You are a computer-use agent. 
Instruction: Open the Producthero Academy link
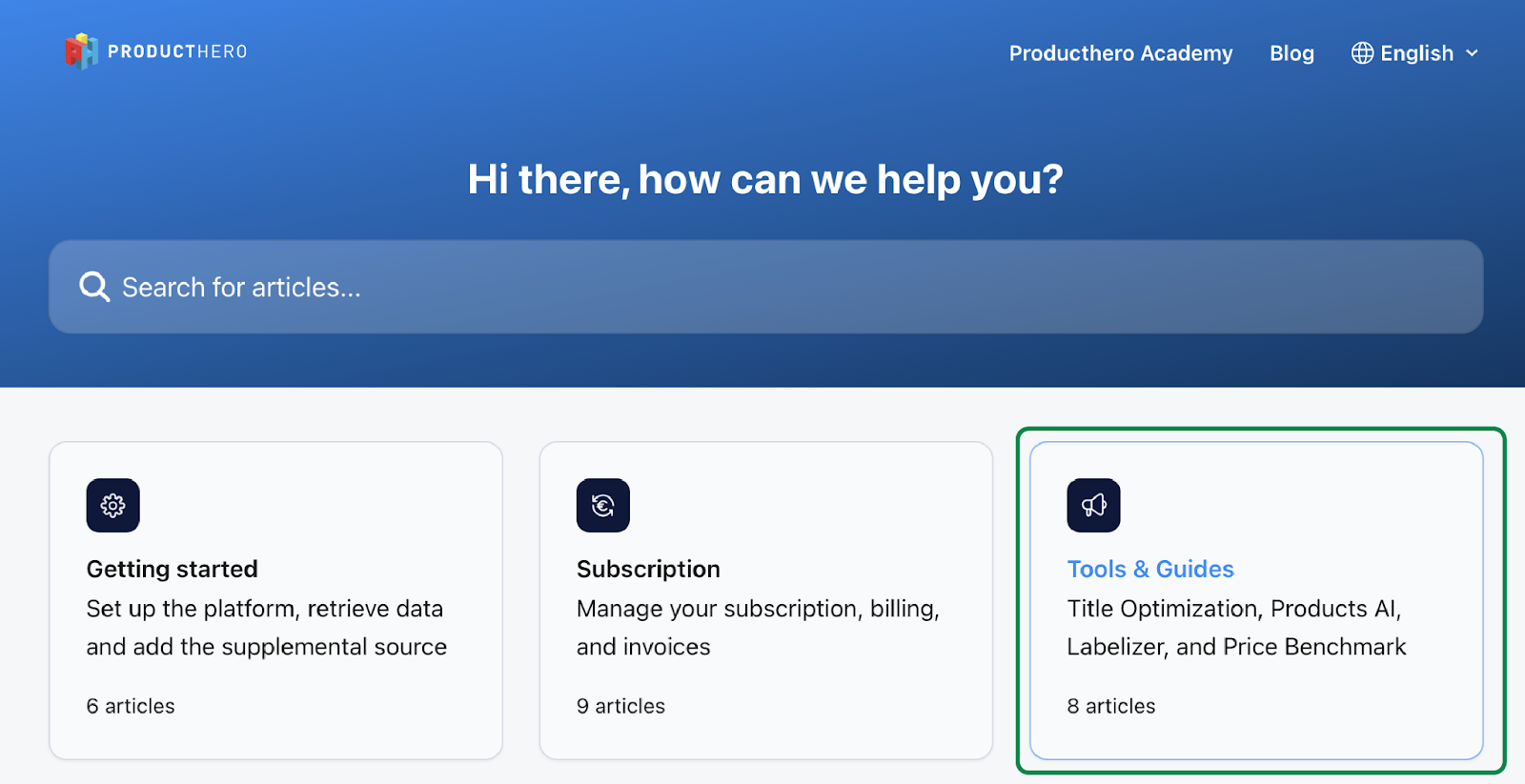1120,53
